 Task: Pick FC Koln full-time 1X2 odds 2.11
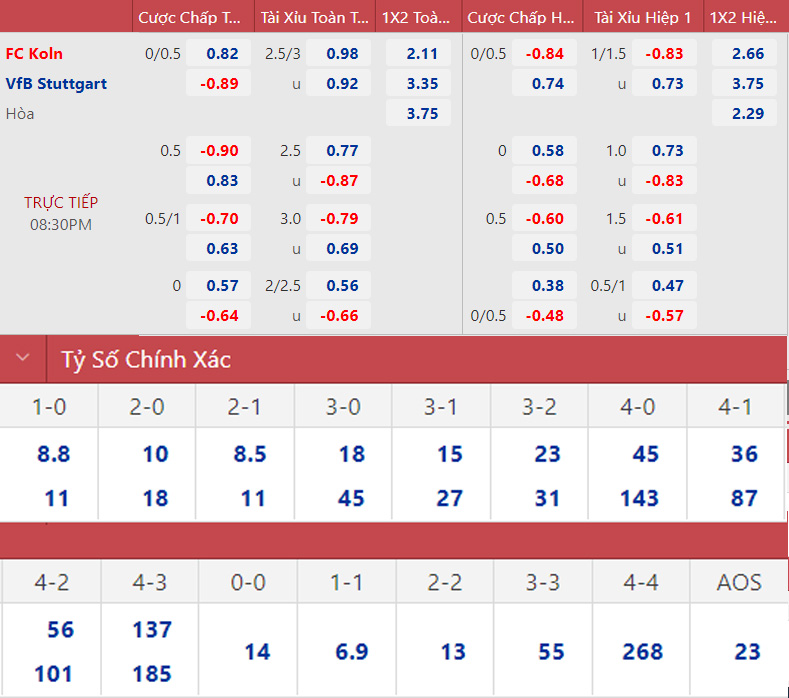pos(423,54)
